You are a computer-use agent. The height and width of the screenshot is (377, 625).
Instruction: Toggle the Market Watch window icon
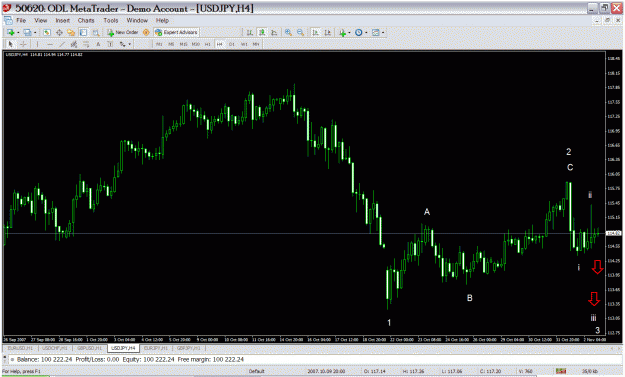(x=47, y=32)
